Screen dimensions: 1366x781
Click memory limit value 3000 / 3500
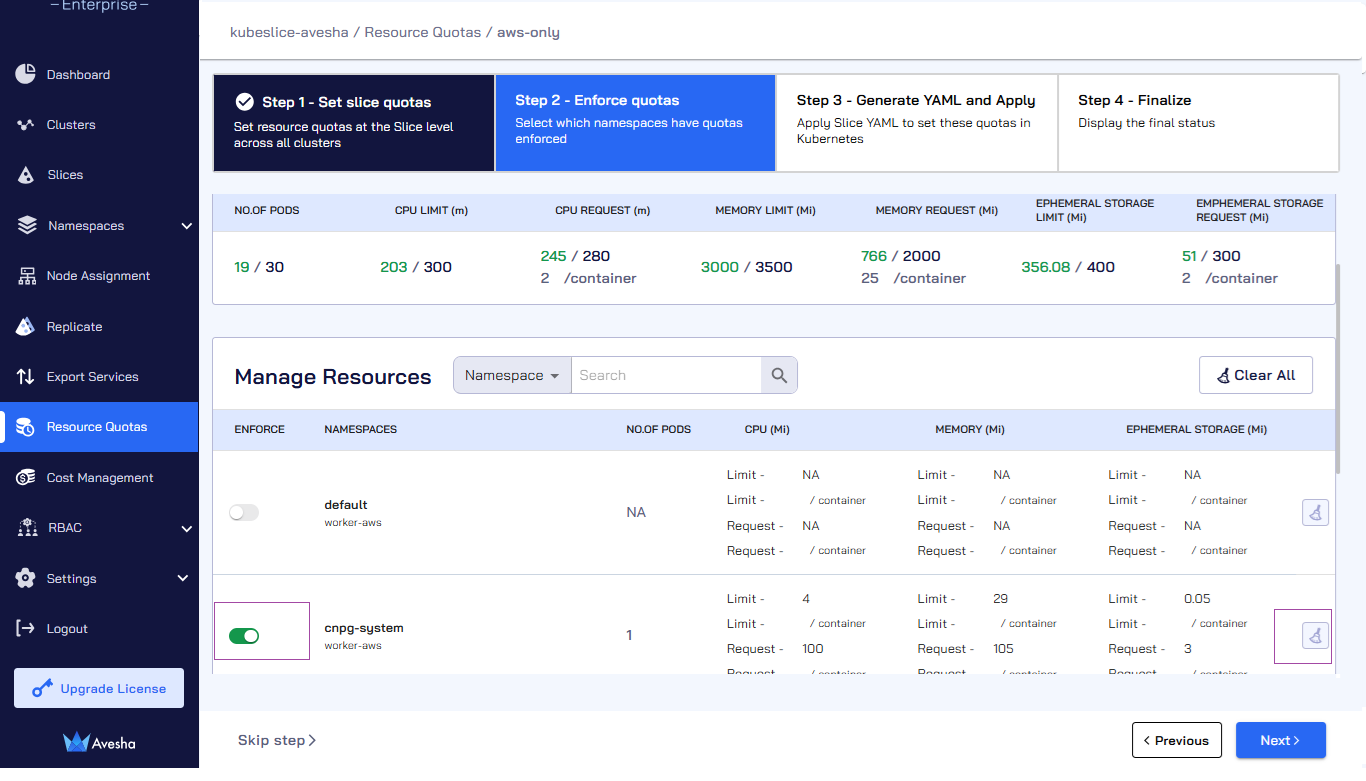[747, 267]
